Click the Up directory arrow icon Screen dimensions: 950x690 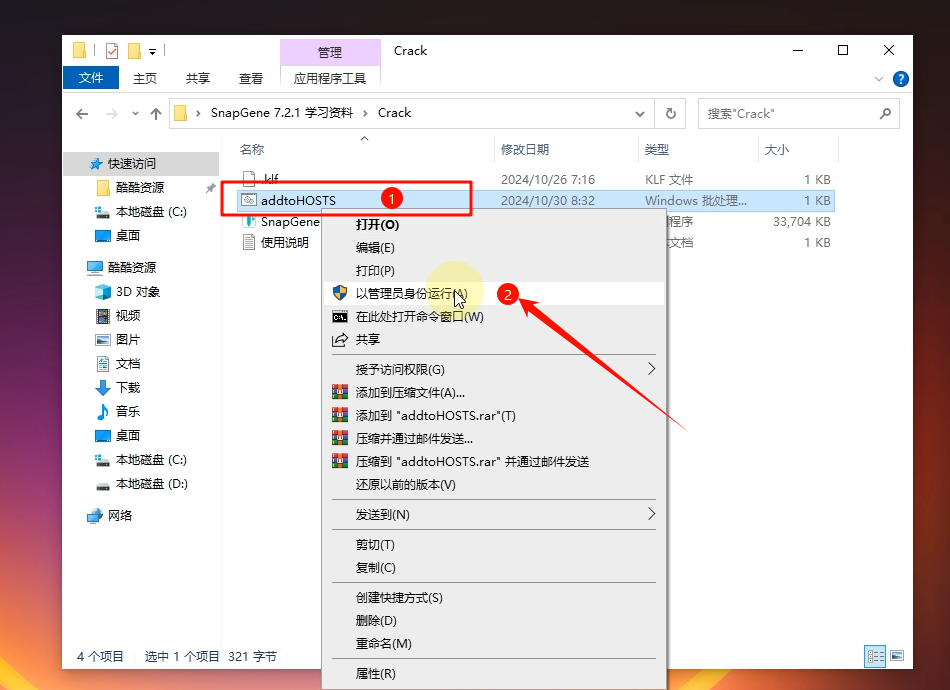tap(155, 113)
